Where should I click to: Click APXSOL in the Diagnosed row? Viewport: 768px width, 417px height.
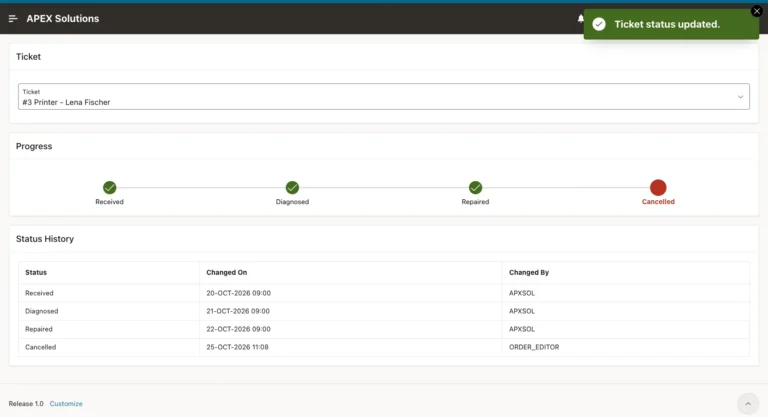coord(522,311)
